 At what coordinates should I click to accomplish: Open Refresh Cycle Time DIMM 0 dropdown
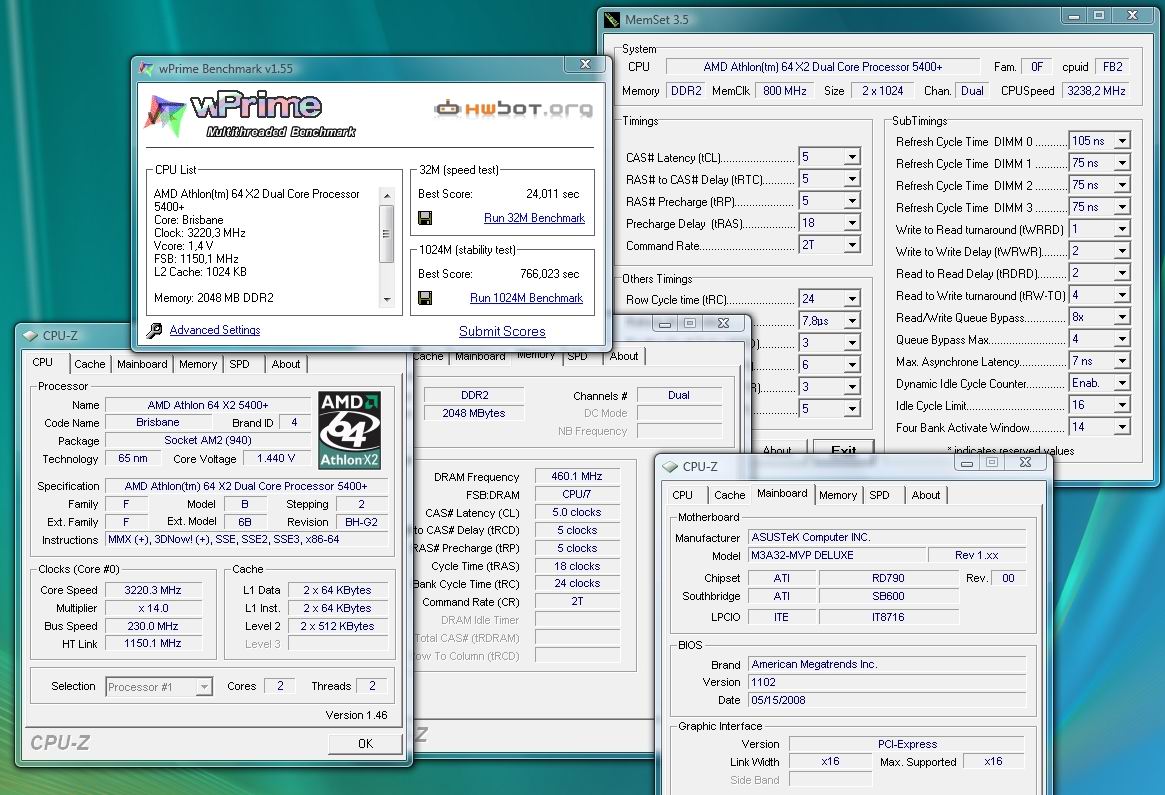[1122, 141]
